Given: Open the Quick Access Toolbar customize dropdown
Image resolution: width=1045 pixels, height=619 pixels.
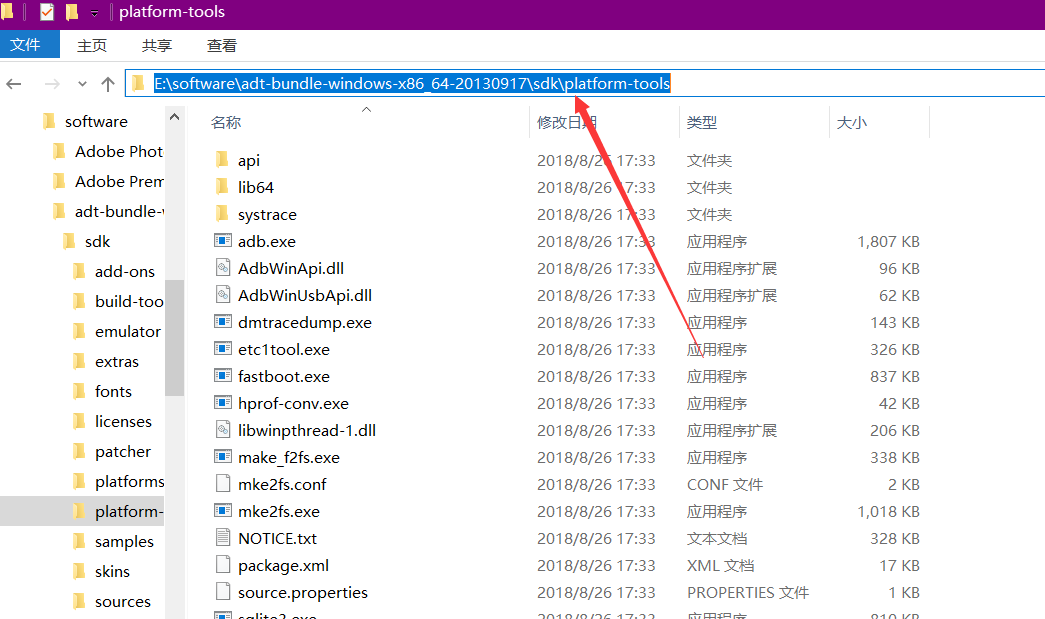Looking at the screenshot, I should [95, 13].
